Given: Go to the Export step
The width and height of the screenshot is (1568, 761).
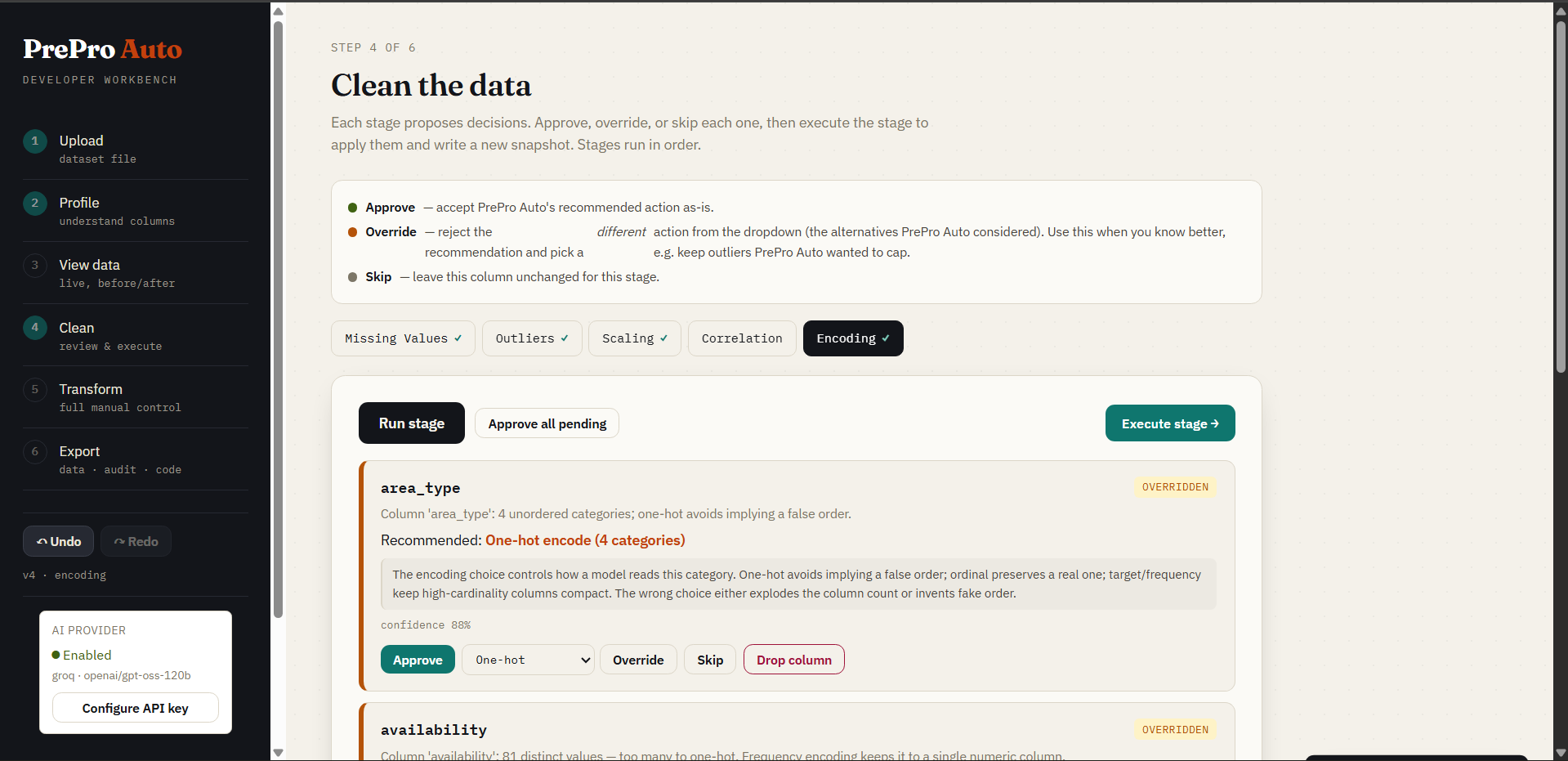Looking at the screenshot, I should (x=136, y=459).
